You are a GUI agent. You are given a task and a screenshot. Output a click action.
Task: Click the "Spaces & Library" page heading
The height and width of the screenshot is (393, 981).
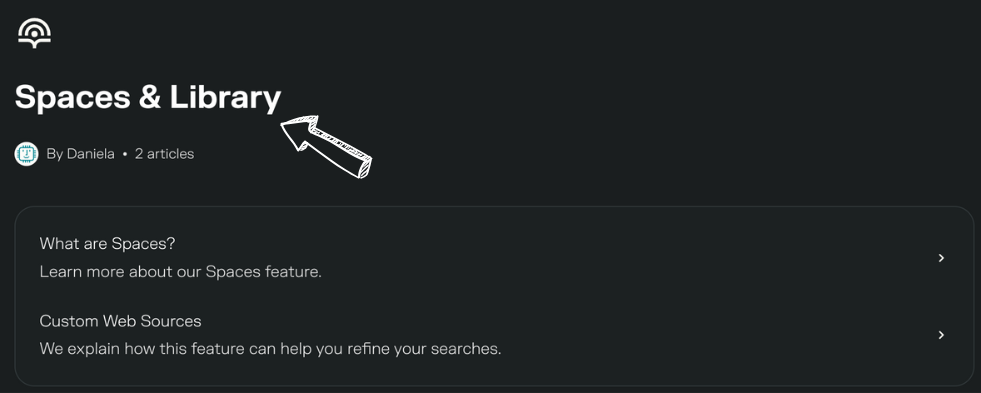pos(148,98)
